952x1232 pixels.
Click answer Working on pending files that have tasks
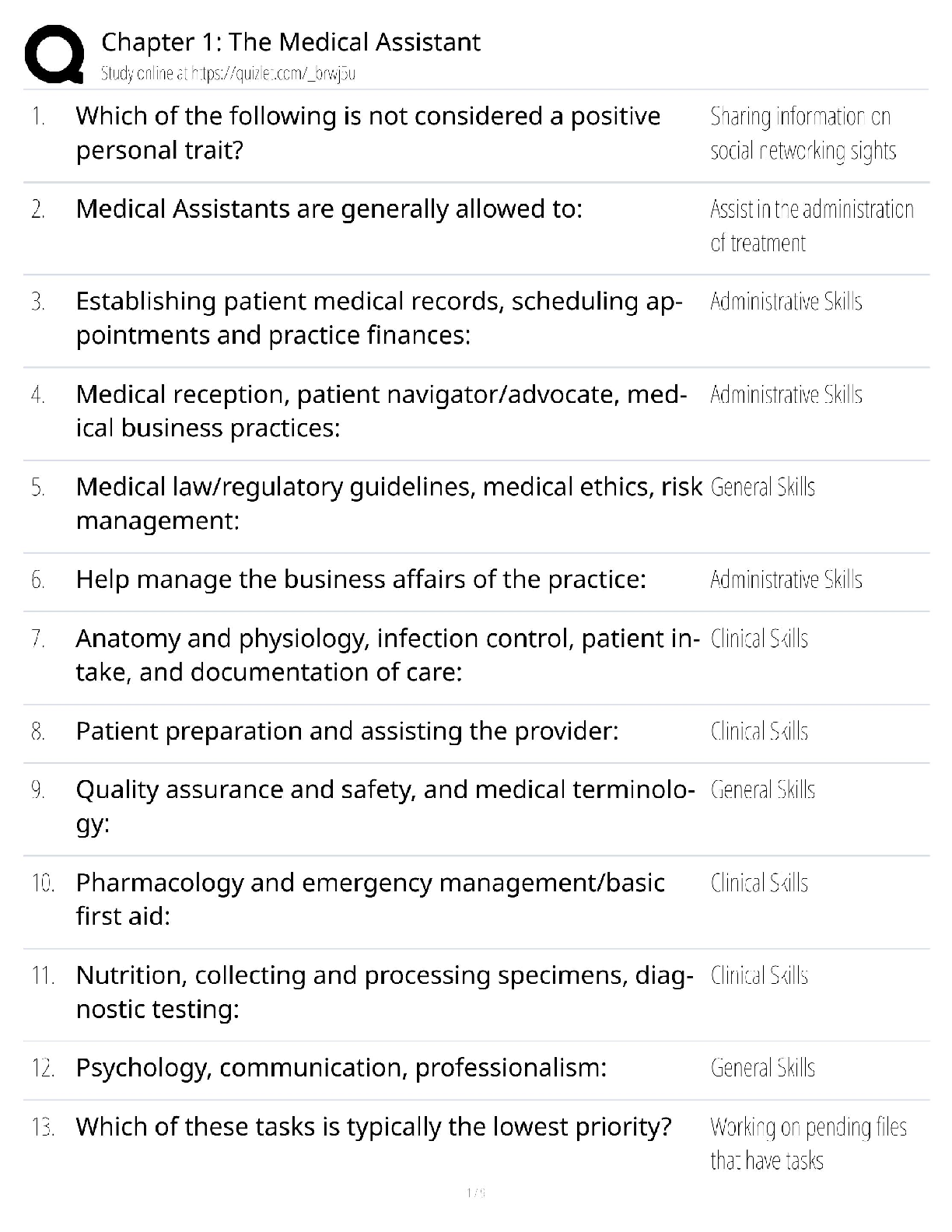point(808,1144)
